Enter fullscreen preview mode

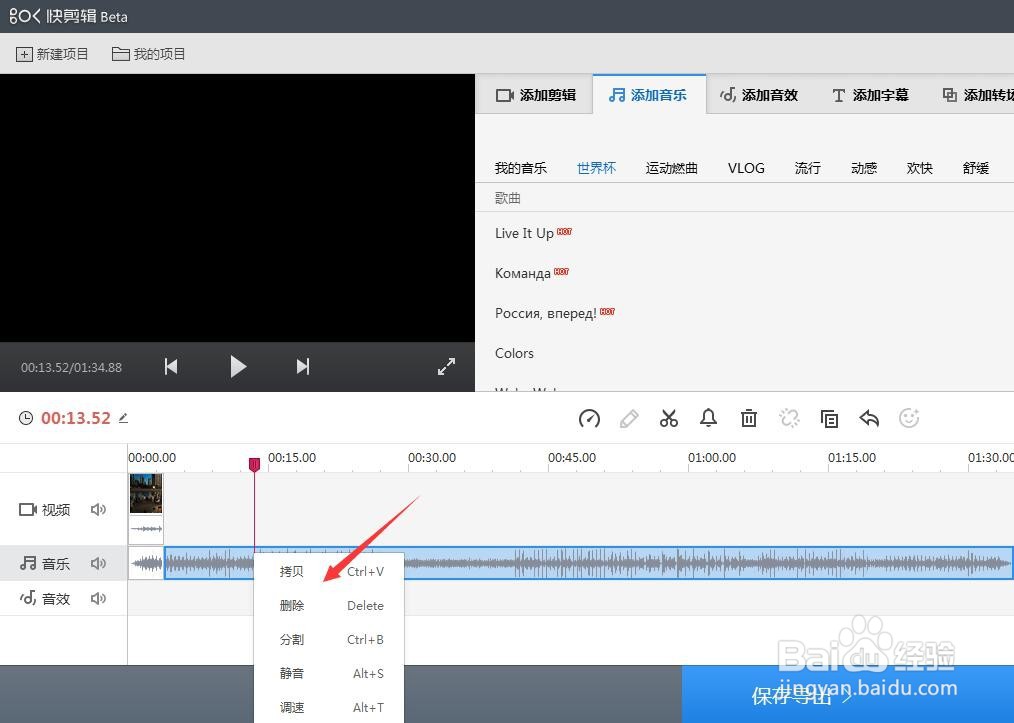click(446, 367)
